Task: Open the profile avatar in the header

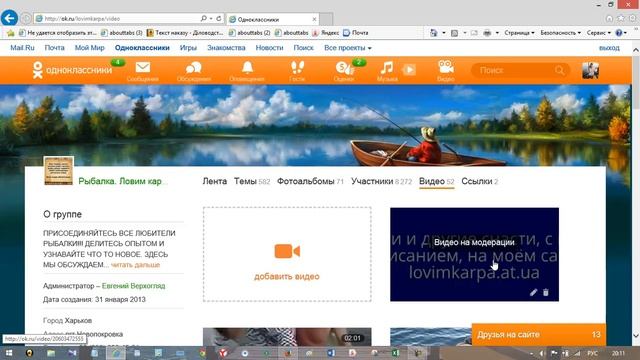Action: pyautogui.click(x=590, y=70)
